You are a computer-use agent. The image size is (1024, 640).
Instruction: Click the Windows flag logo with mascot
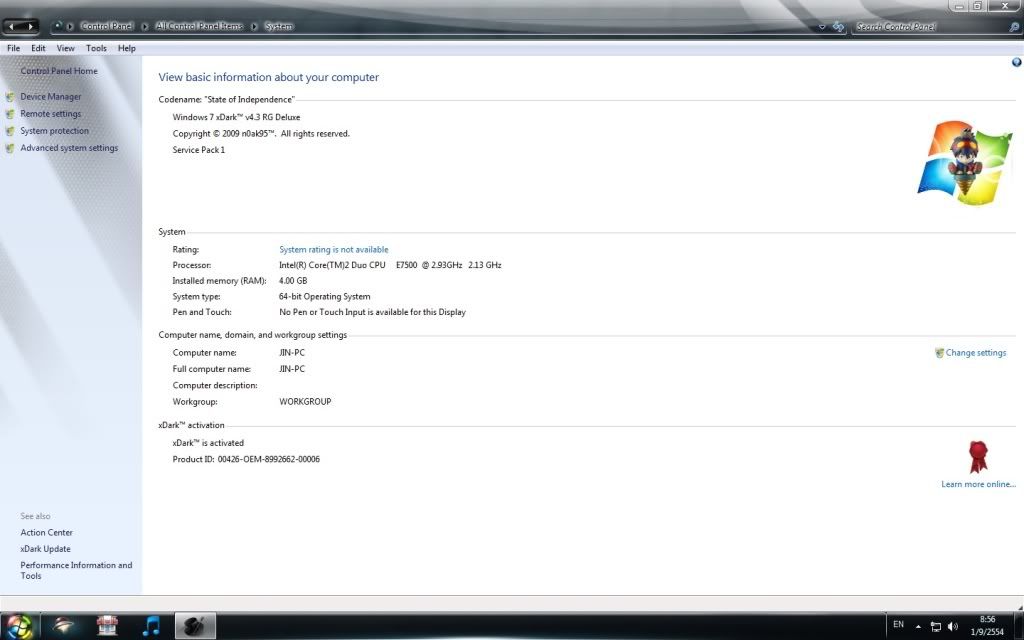pyautogui.click(x=965, y=162)
